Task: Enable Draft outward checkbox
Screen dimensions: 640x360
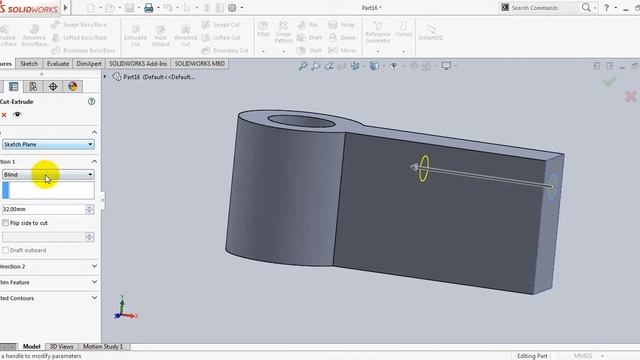Action: pos(5,250)
